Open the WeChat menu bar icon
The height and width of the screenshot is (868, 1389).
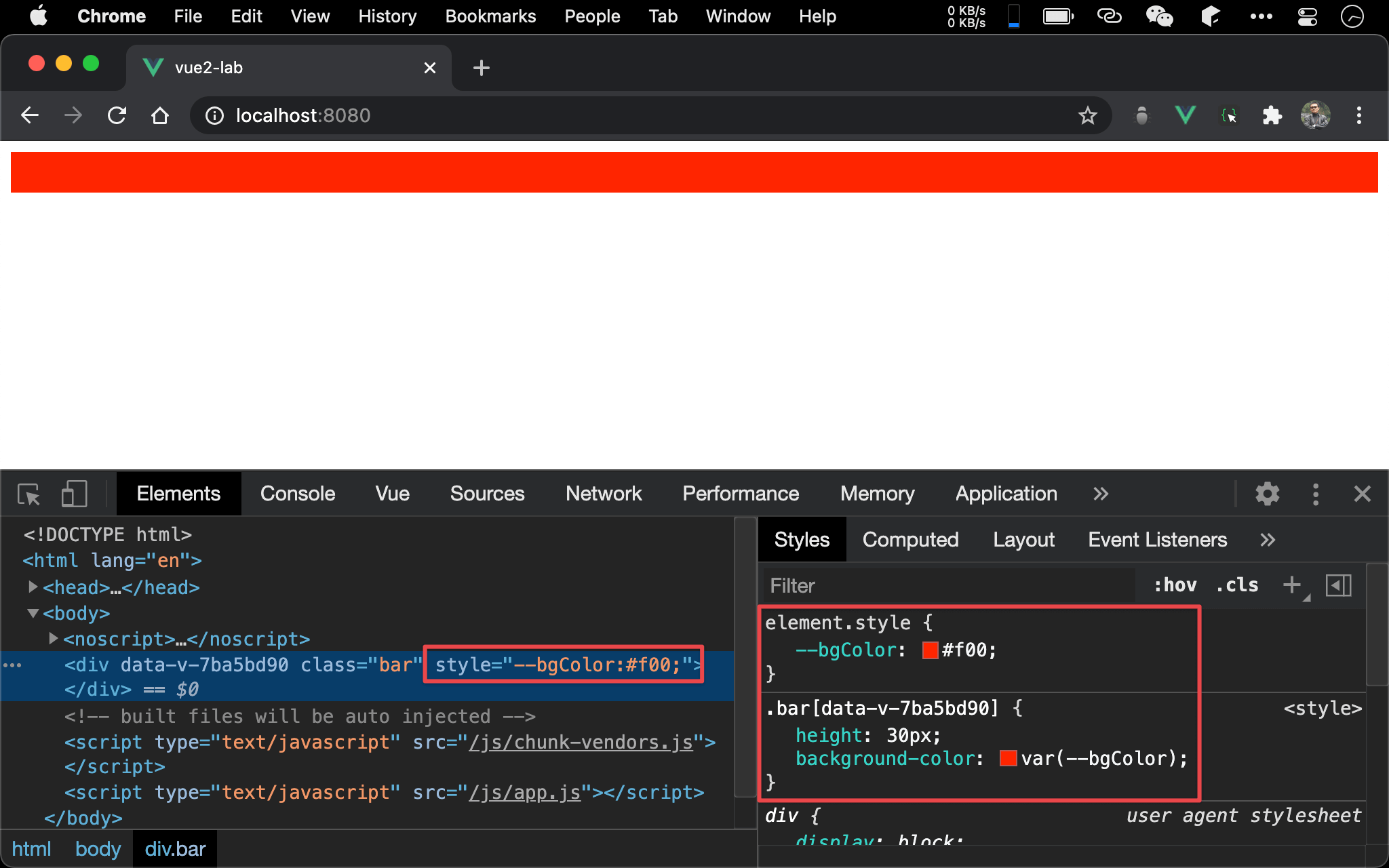click(1159, 16)
